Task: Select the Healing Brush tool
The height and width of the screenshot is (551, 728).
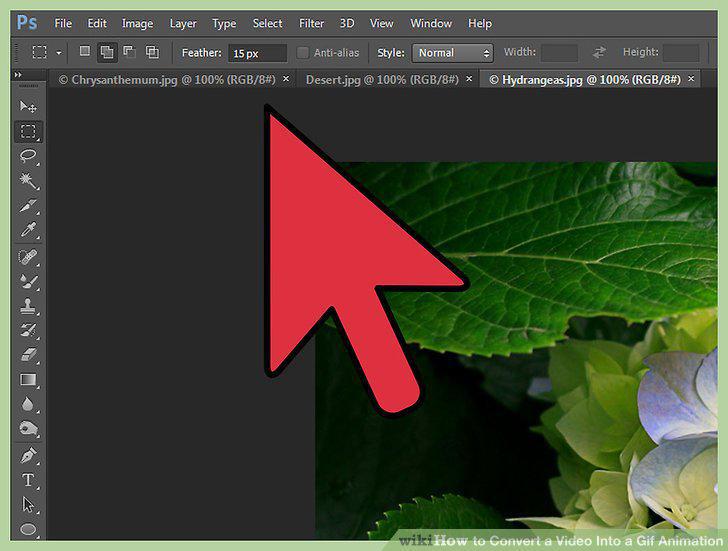Action: (28, 257)
